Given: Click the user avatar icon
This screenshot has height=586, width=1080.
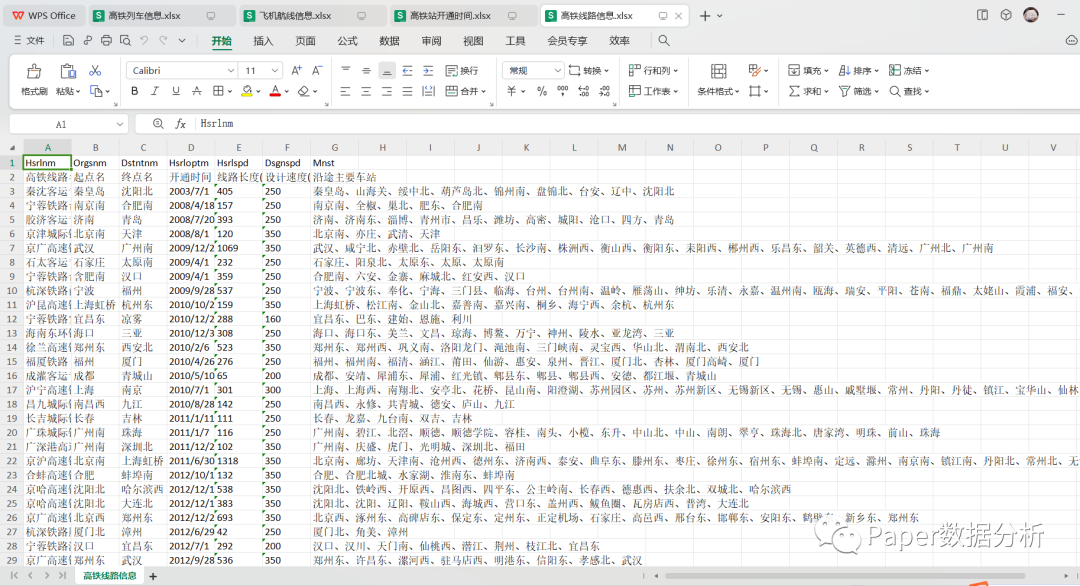Looking at the screenshot, I should (x=1031, y=15).
